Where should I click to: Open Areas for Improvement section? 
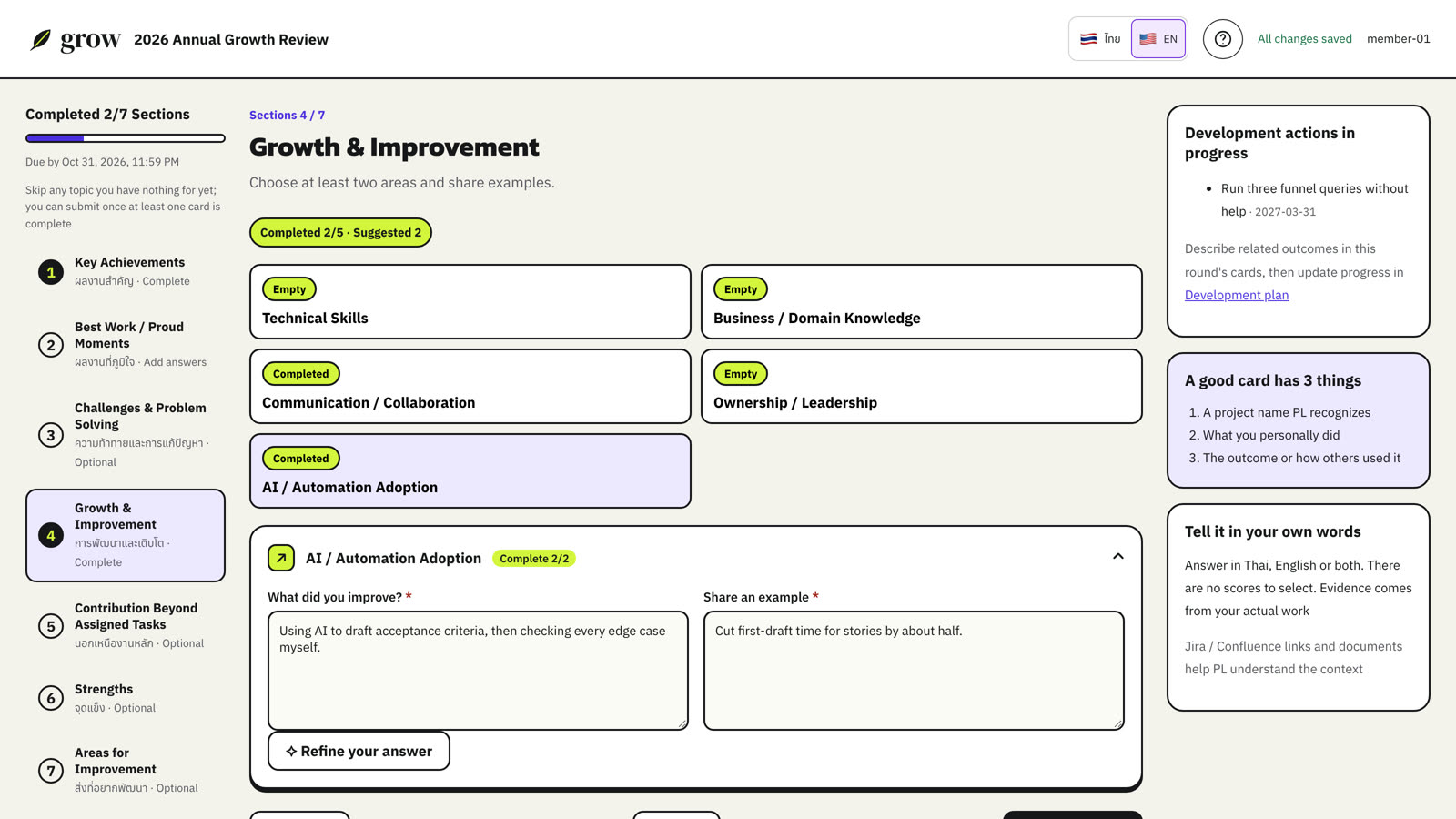click(126, 770)
